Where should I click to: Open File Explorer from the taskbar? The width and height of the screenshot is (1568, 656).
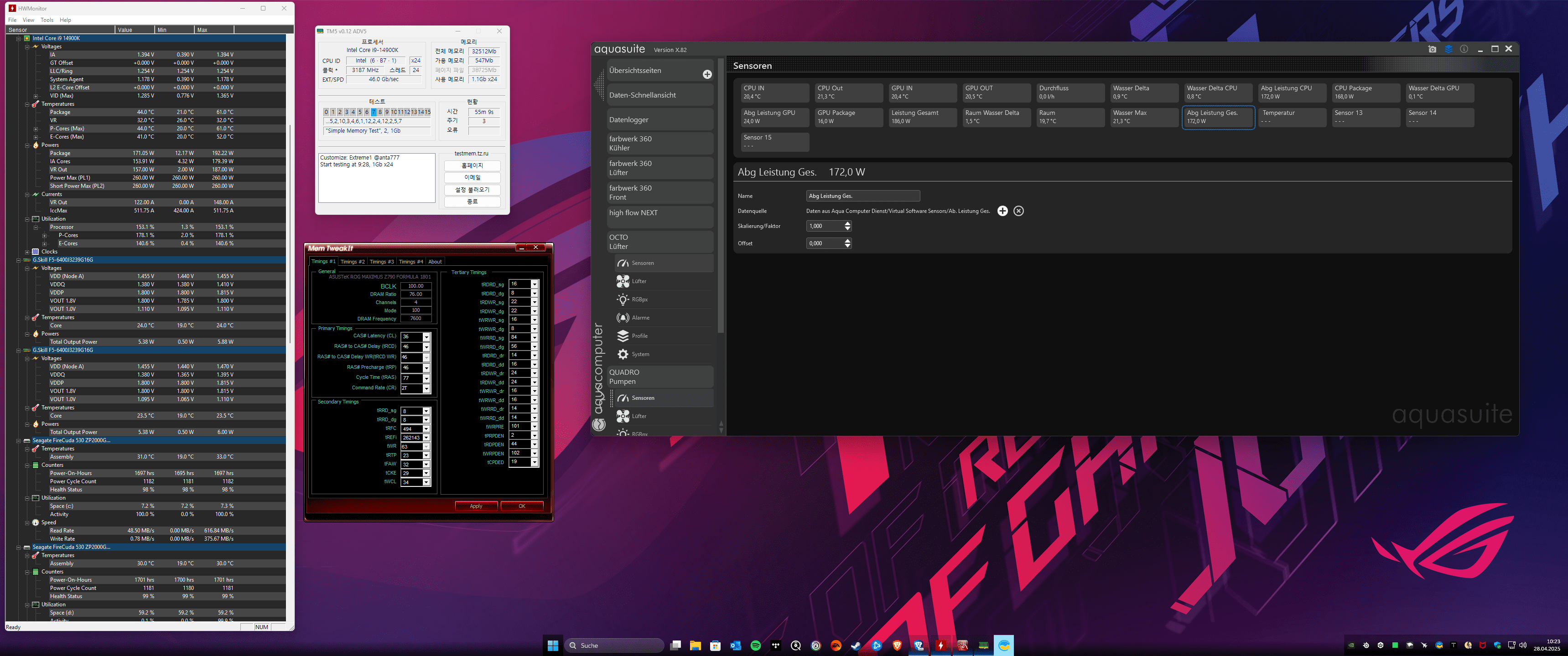point(695,646)
